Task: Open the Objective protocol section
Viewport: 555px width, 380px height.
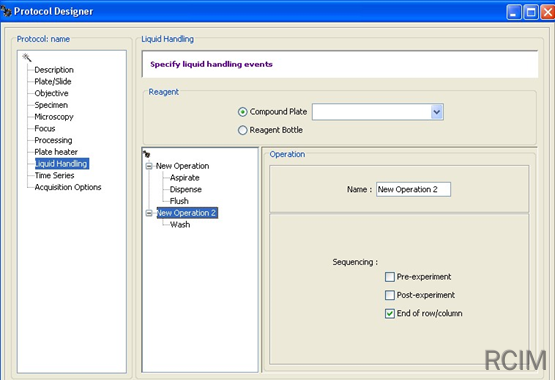Action: click(x=51, y=93)
